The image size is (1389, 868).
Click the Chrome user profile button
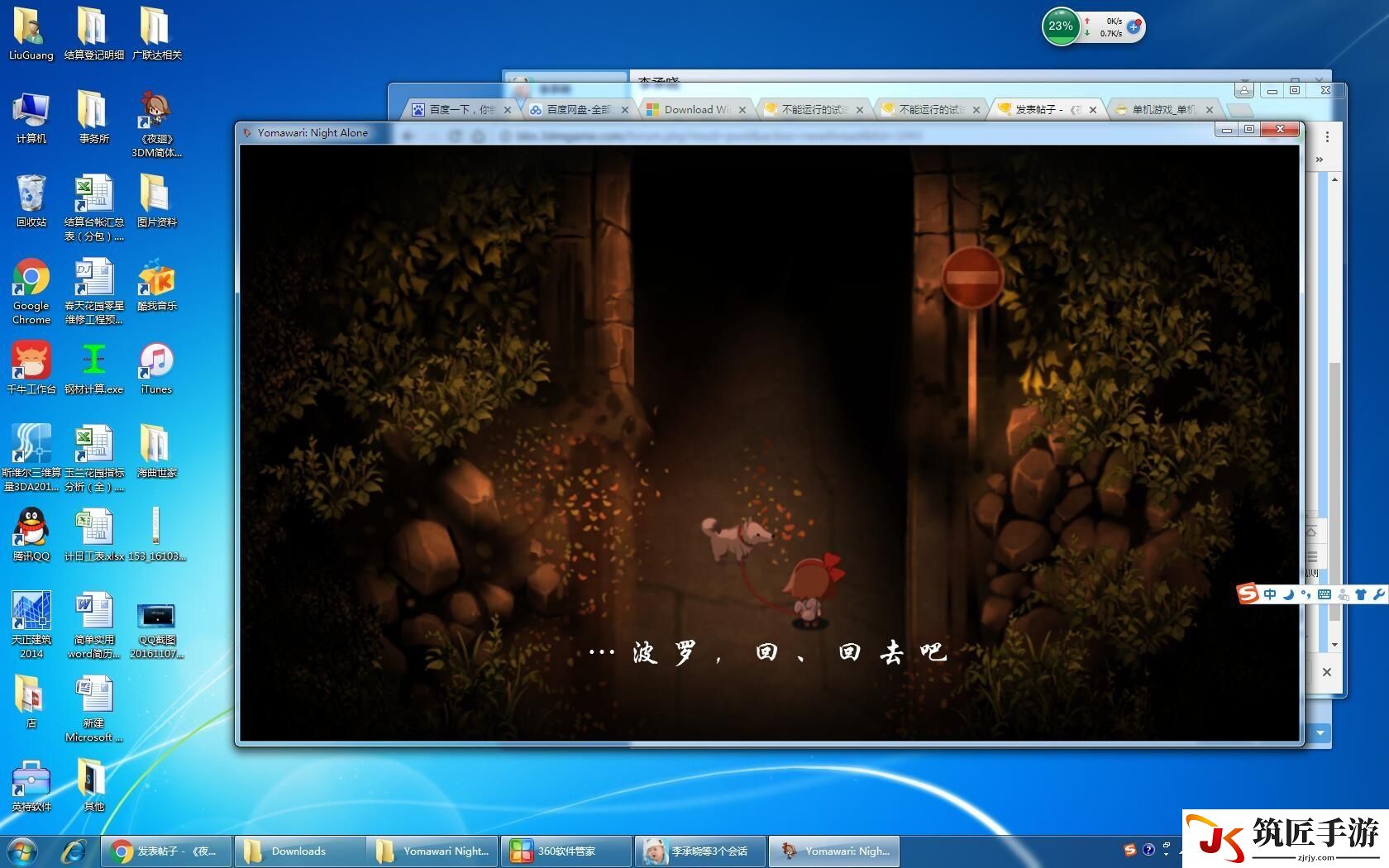(x=1243, y=90)
